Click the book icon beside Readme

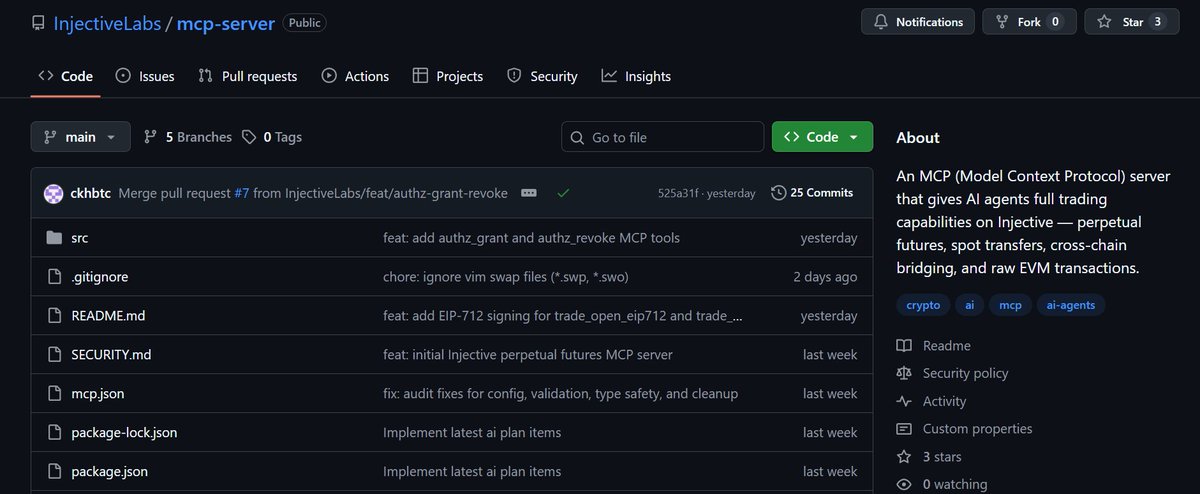[904, 346]
